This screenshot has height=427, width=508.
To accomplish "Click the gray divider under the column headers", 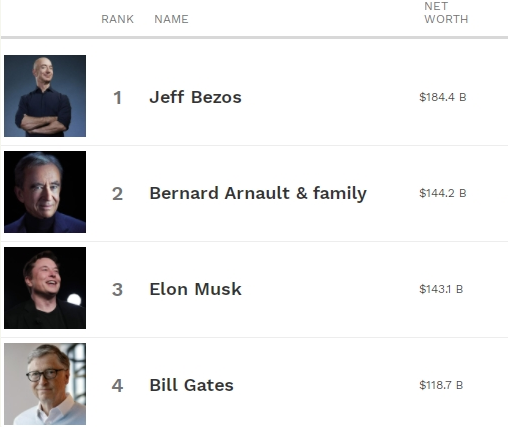I will [x=255, y=38].
